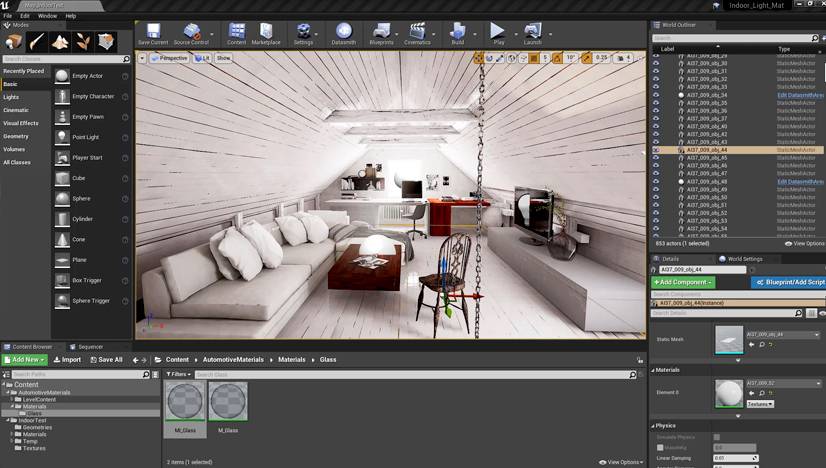Click the Datasmith toolbar icon
Screen dimensions: 826x468
(343, 31)
